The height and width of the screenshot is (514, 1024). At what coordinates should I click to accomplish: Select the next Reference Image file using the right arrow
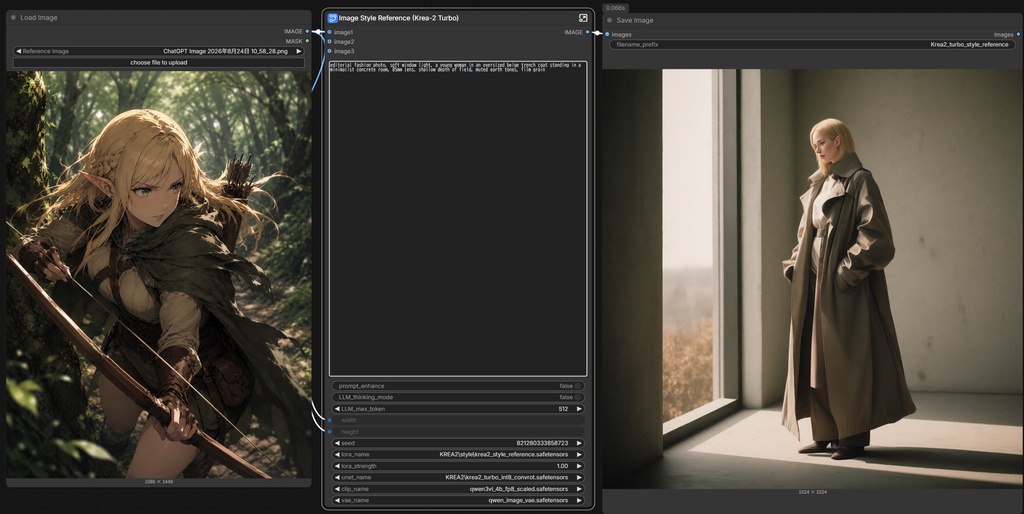[x=298, y=51]
